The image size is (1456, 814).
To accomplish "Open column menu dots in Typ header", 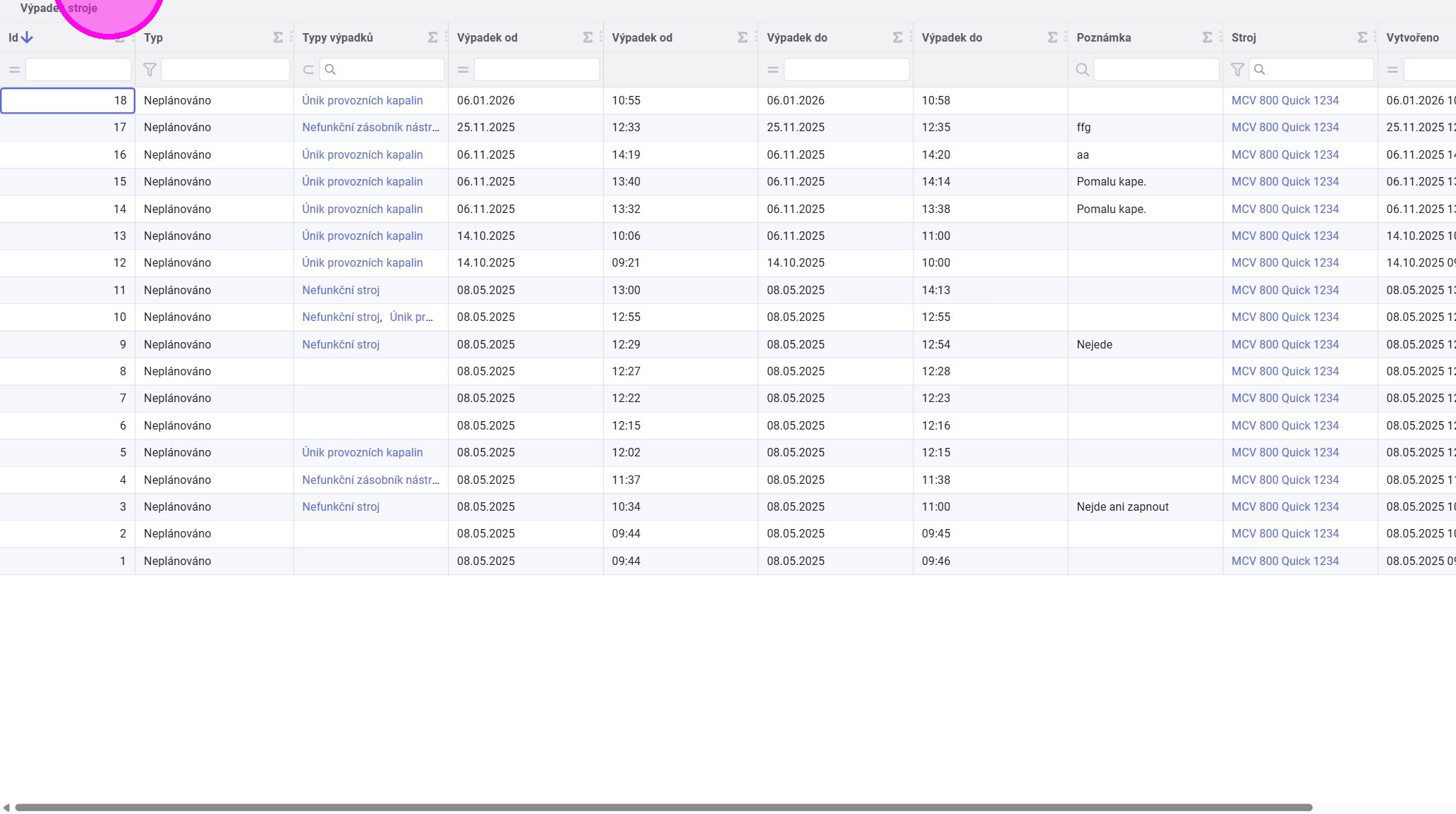I will click(291, 37).
